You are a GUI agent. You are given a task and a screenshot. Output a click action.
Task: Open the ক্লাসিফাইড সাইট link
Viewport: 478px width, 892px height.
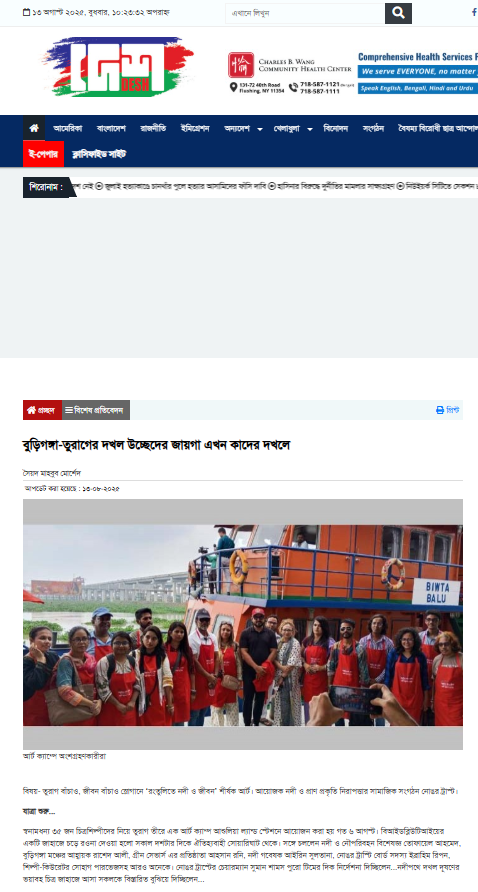tap(99, 154)
